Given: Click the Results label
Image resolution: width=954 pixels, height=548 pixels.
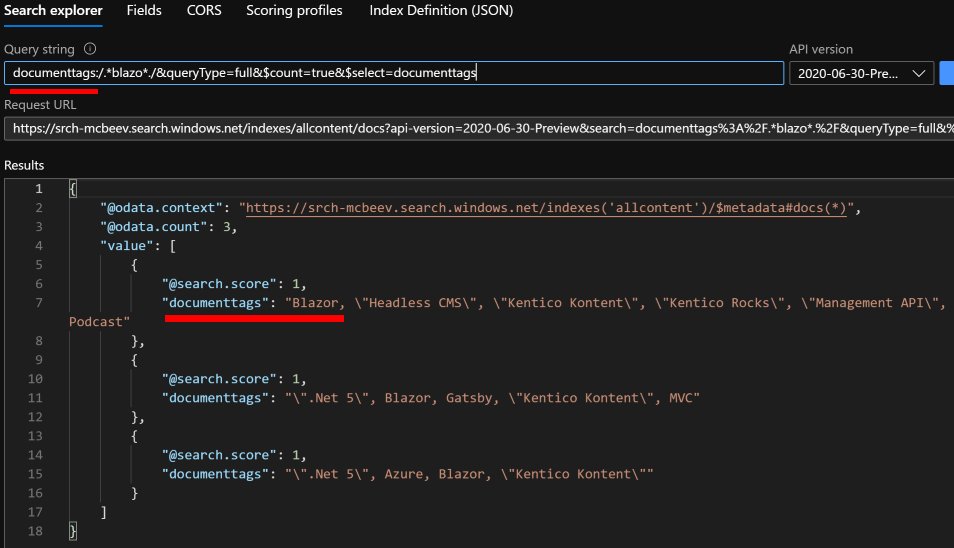Looking at the screenshot, I should tap(24, 165).
